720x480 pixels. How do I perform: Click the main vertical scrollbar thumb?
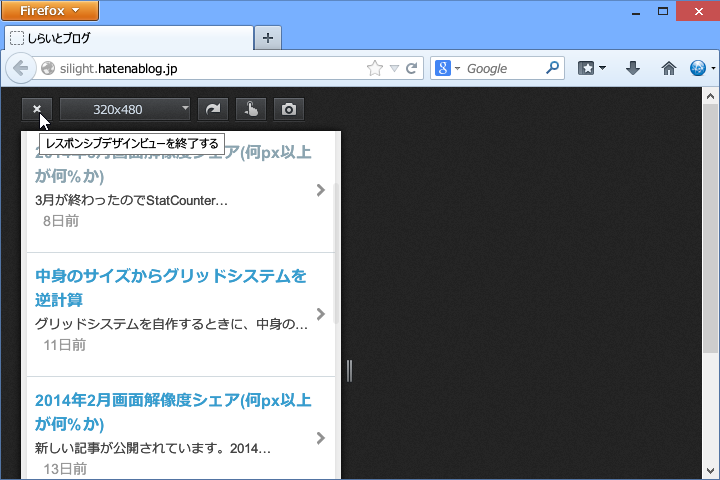click(710, 229)
